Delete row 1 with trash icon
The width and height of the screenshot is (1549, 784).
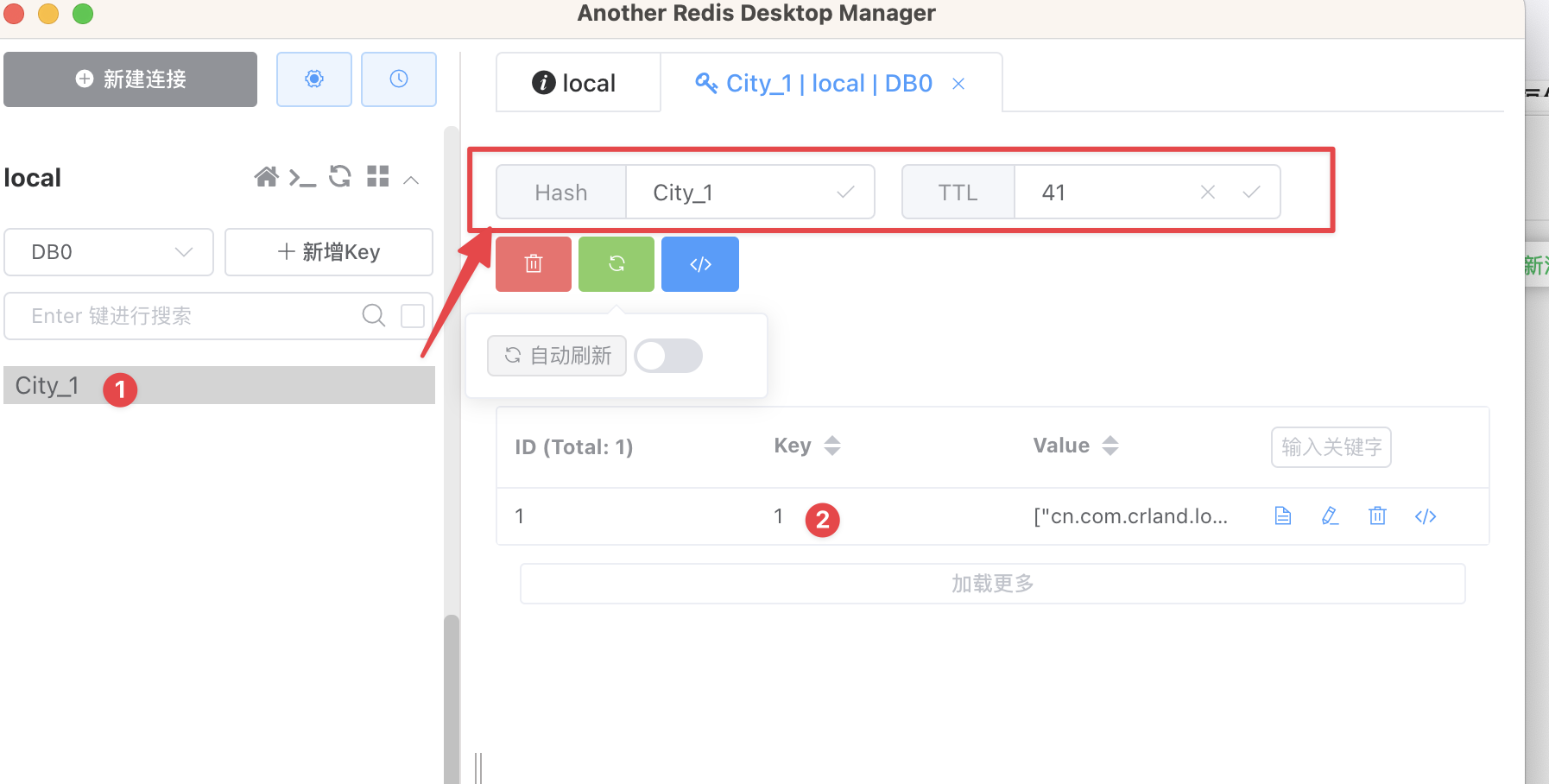tap(1377, 516)
